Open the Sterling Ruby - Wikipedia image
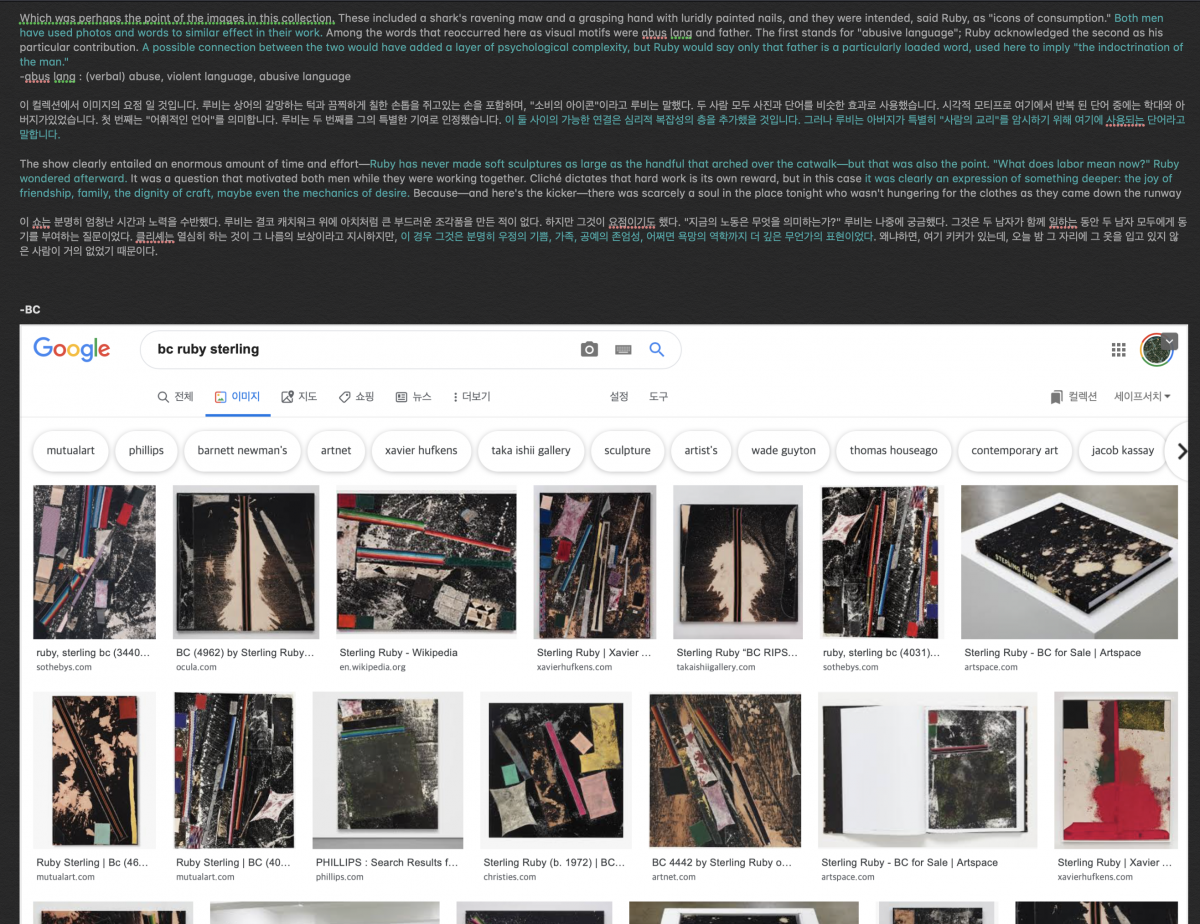 pos(427,562)
